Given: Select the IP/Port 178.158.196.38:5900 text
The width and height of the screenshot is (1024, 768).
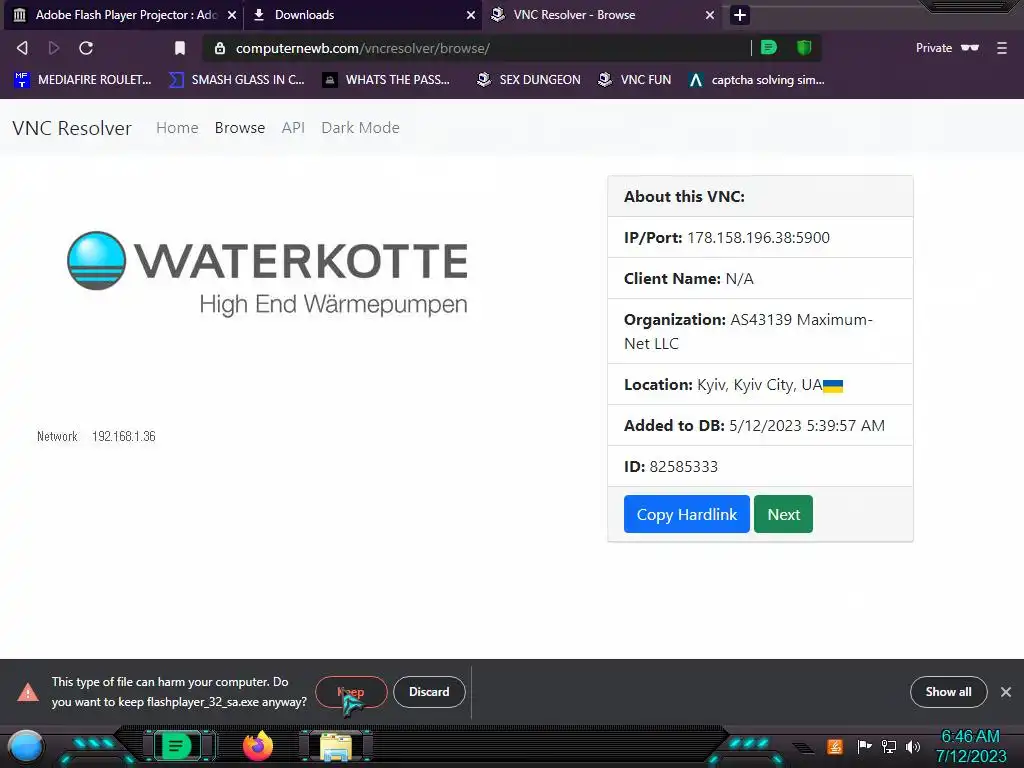Looking at the screenshot, I should click(726, 237).
